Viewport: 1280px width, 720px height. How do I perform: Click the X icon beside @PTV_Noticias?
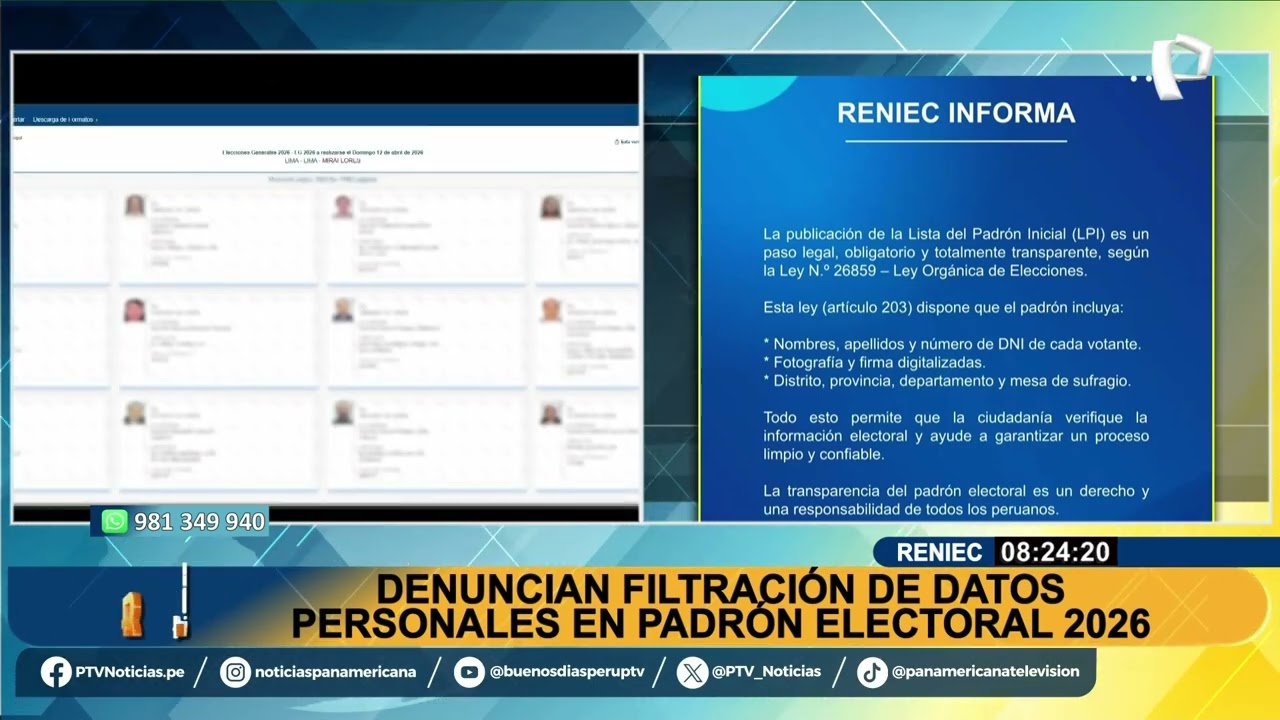(692, 672)
